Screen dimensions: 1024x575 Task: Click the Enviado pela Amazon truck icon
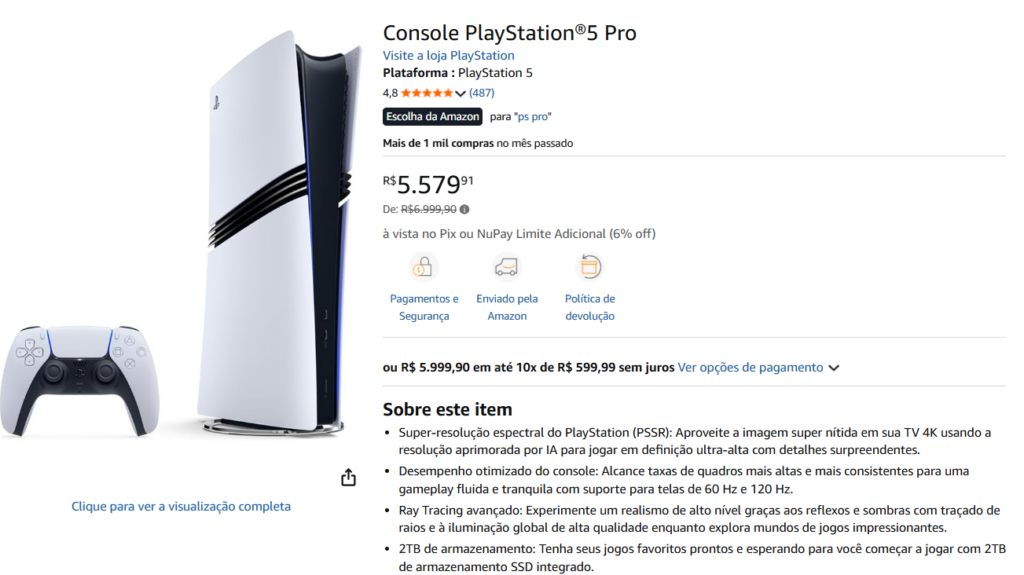point(507,267)
